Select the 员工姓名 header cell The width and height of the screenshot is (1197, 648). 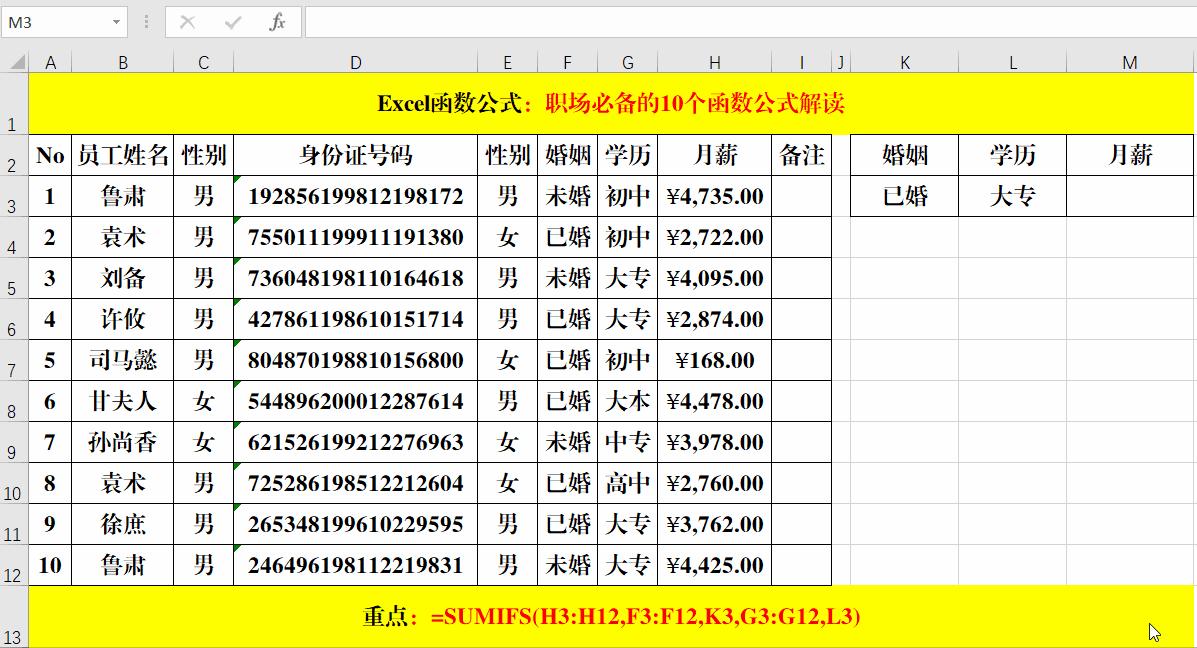tap(123, 153)
